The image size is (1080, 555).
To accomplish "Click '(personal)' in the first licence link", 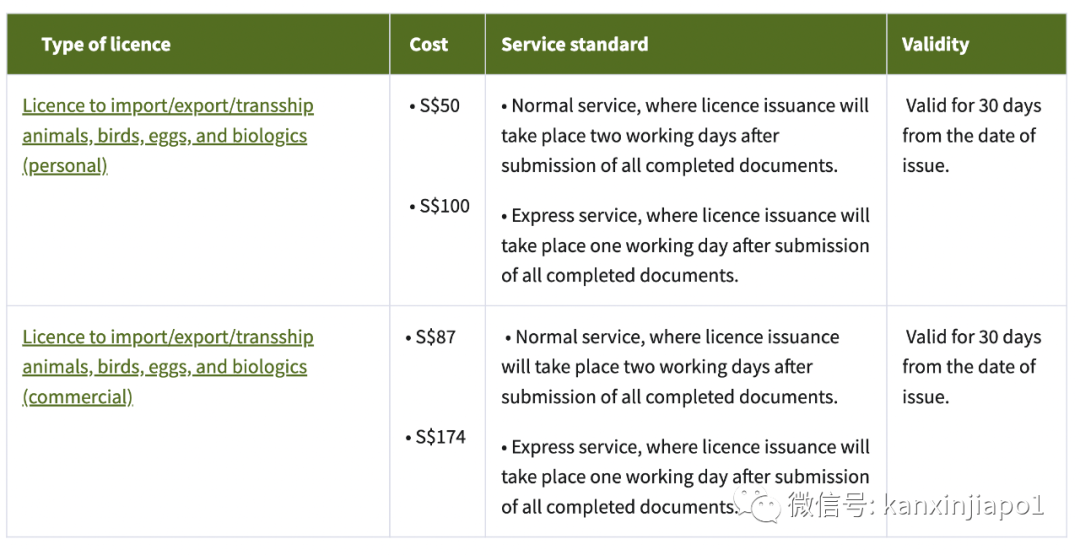I will (x=65, y=166).
